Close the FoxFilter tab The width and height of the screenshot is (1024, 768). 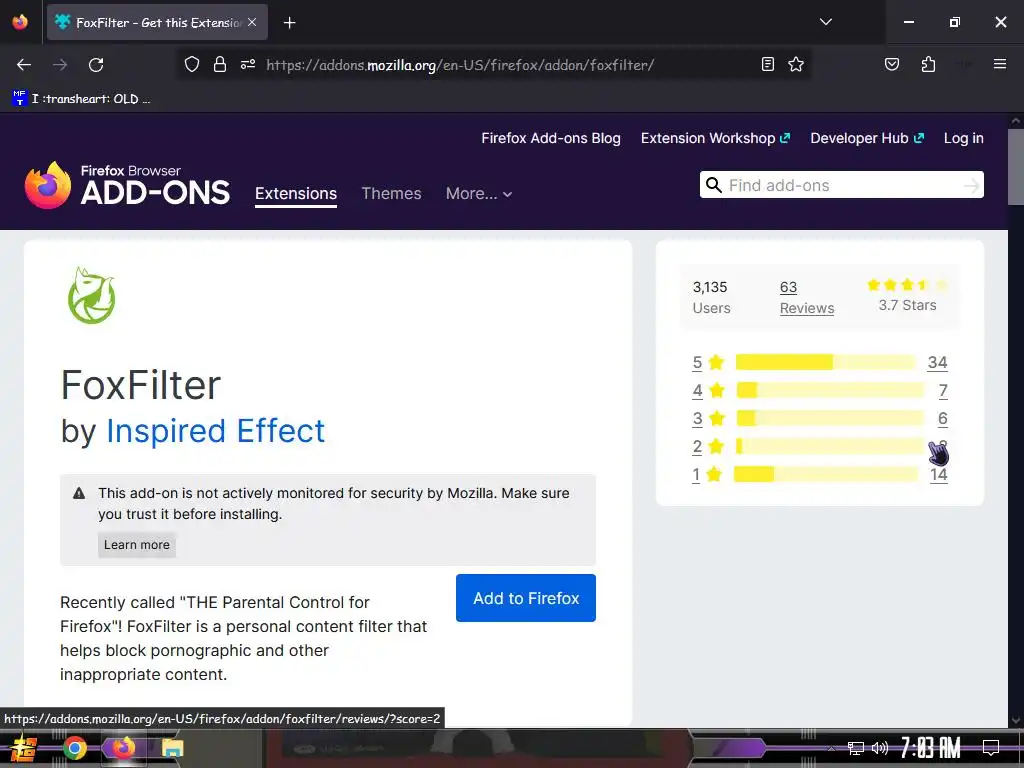[x=252, y=22]
